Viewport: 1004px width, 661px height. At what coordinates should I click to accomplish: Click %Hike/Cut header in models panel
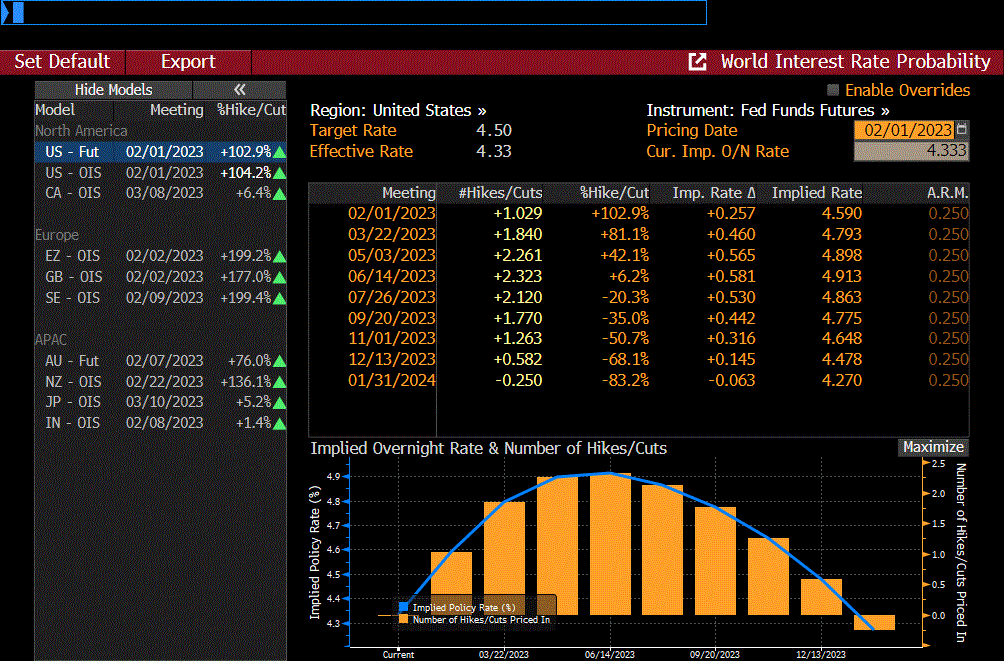pyautogui.click(x=251, y=110)
